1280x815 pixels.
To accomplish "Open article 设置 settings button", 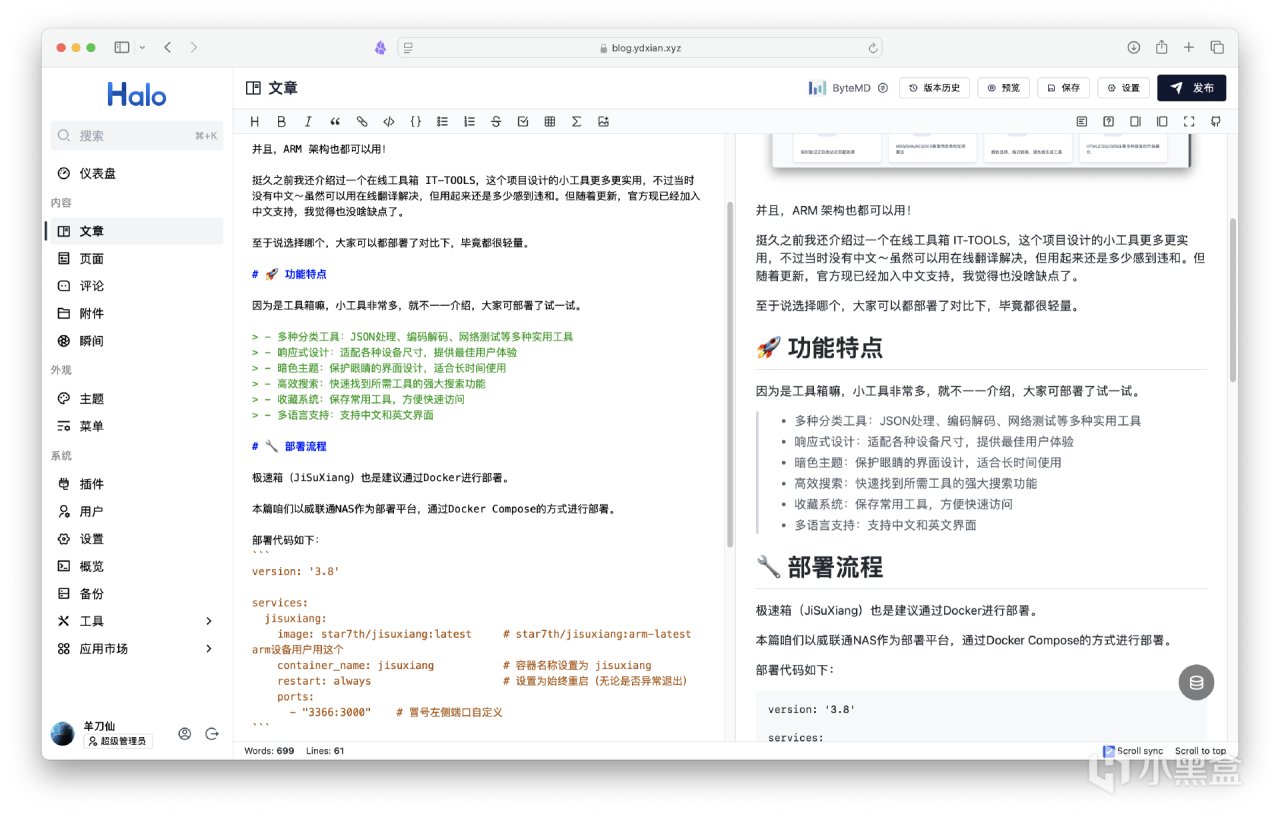I will click(1123, 88).
